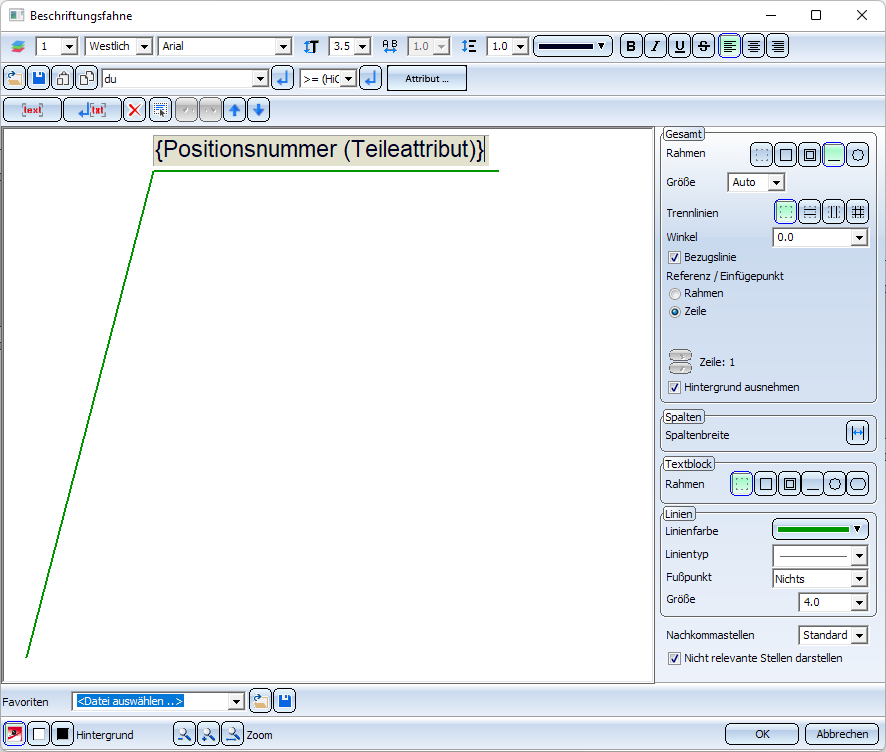The image size is (886, 752).
Task: Open the '>= (HiC' symbol dropdown
Action: pos(349,79)
